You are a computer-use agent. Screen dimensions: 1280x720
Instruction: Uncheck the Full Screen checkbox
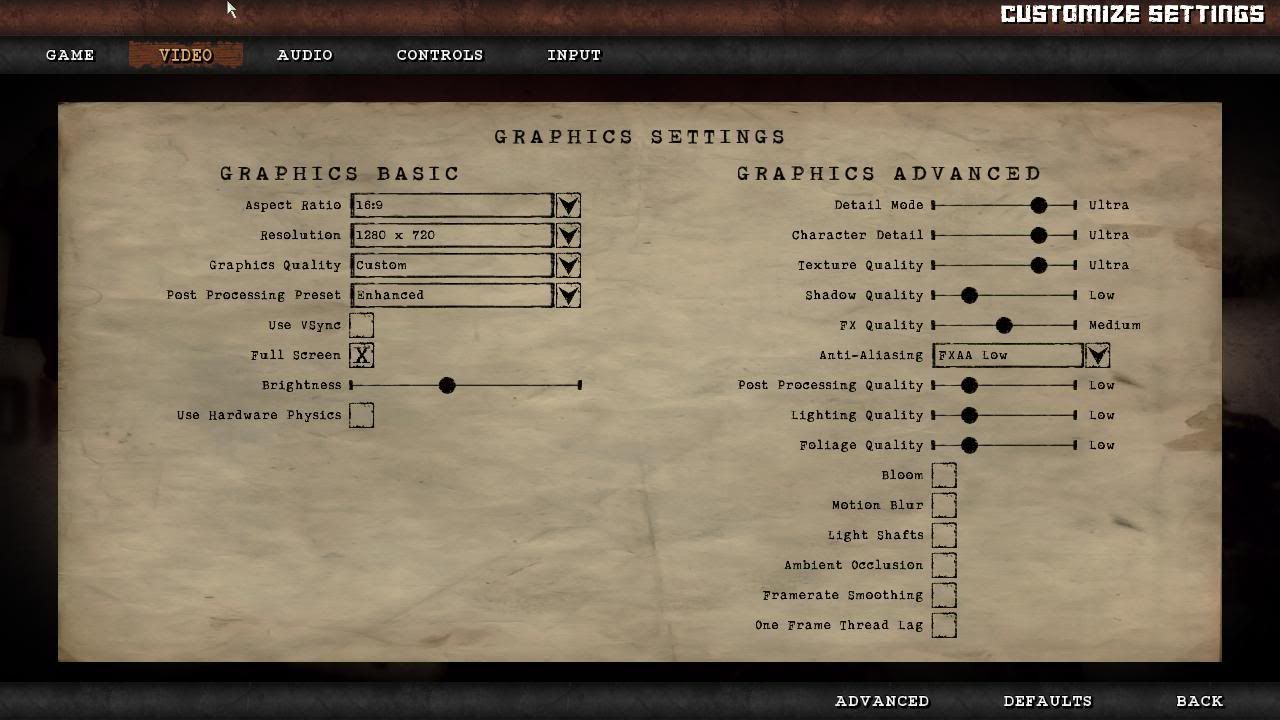361,355
